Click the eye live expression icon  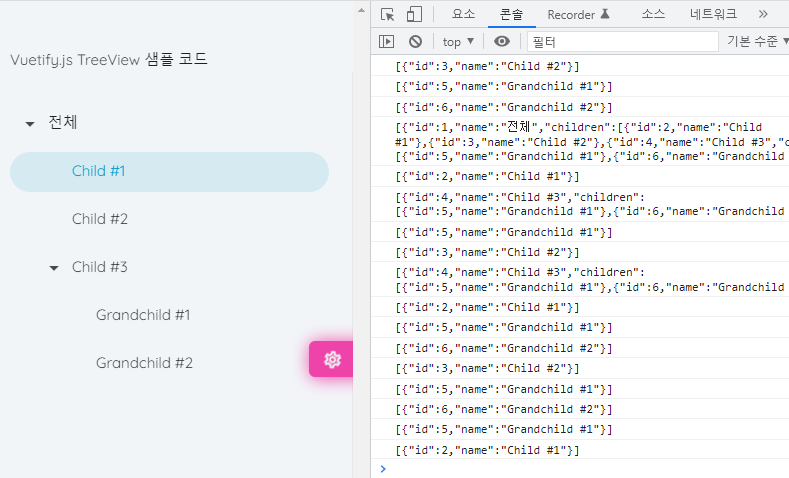tap(502, 41)
